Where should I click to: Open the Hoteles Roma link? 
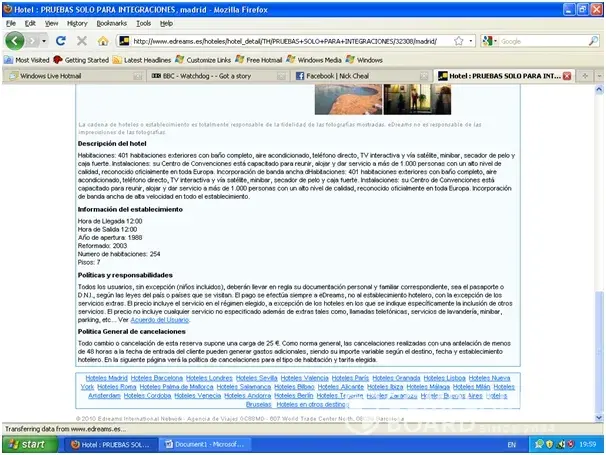pyautogui.click(x=117, y=387)
